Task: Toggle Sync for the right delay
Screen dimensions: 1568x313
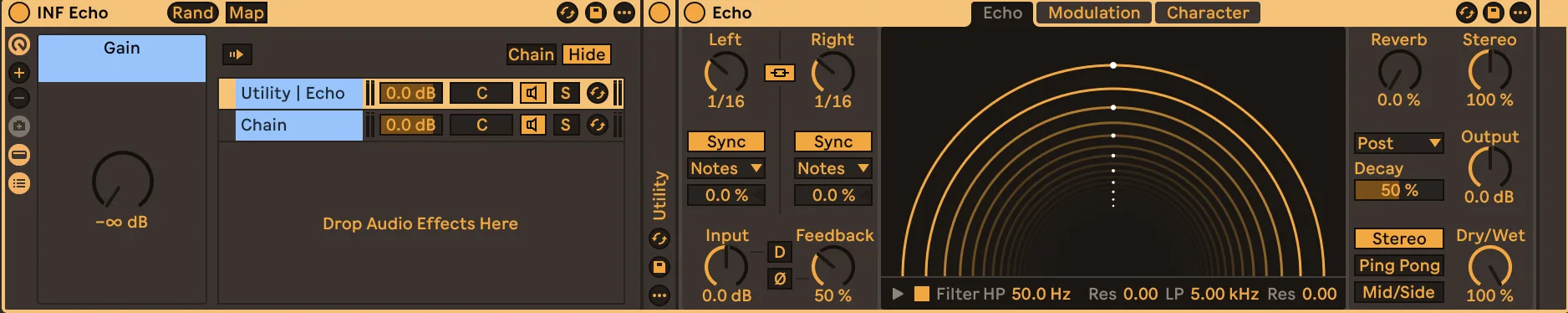Action: tap(832, 141)
